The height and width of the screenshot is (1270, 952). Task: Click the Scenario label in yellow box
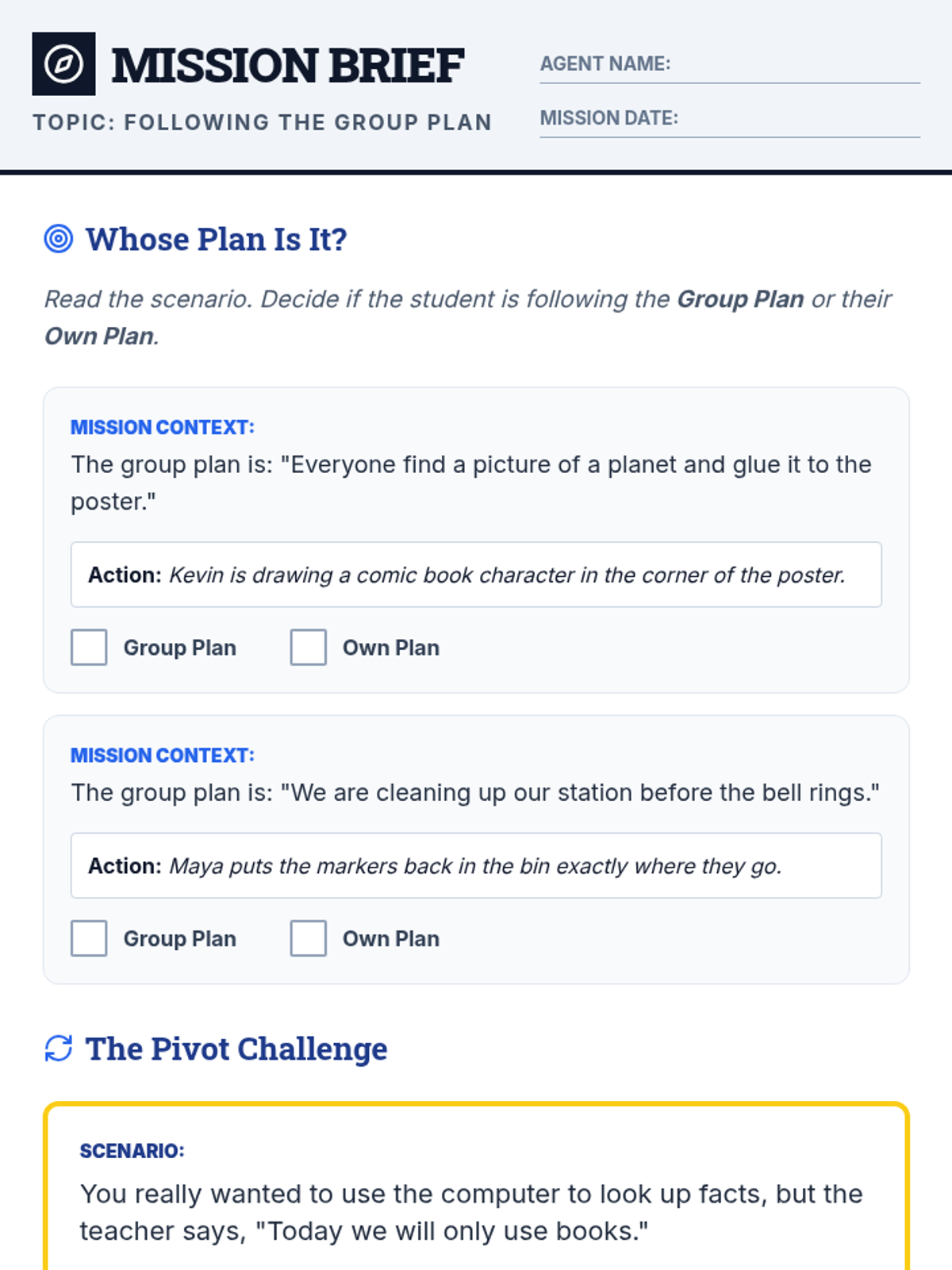[132, 1151]
